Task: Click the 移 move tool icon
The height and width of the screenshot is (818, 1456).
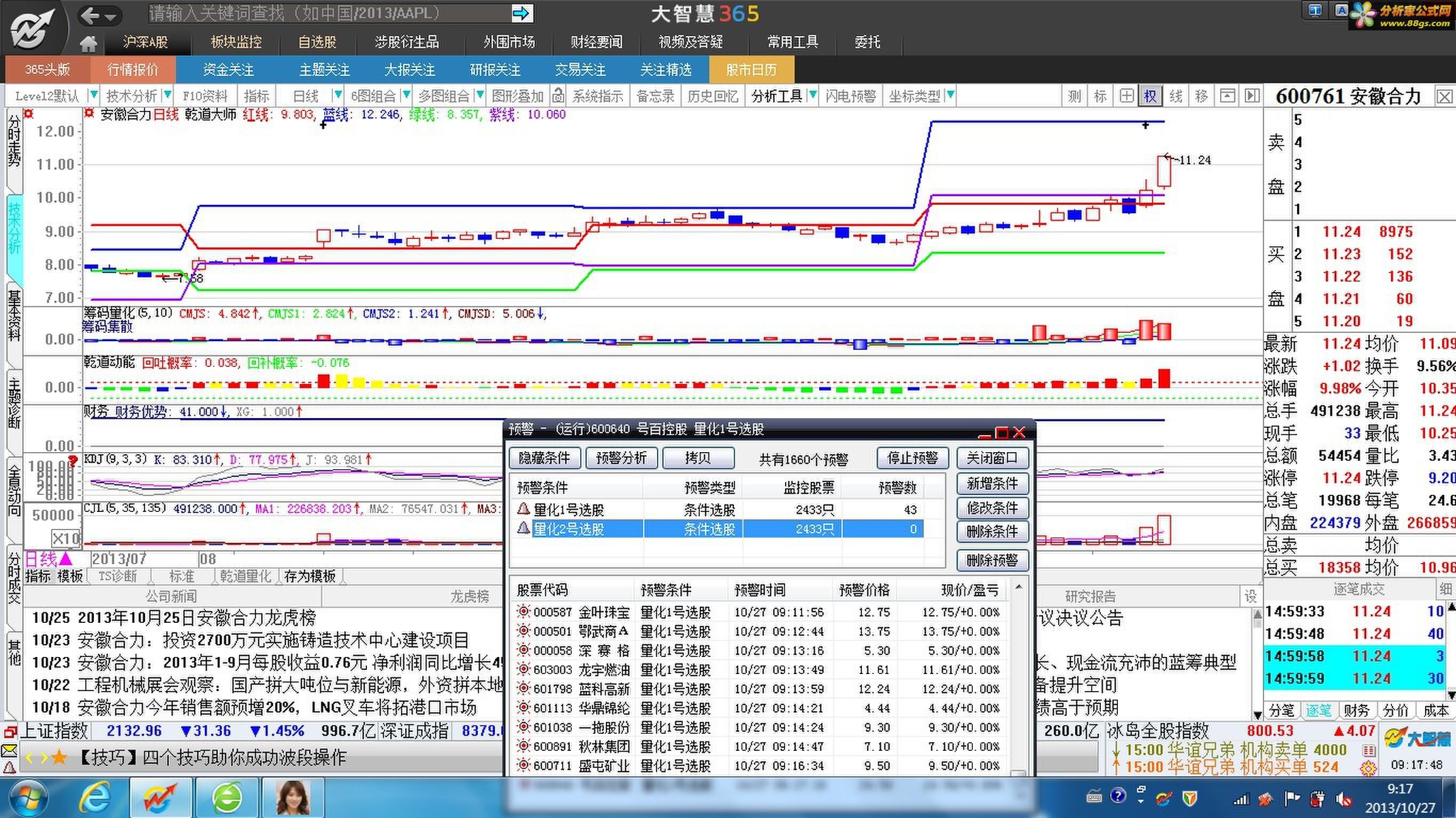Action: [1201, 96]
